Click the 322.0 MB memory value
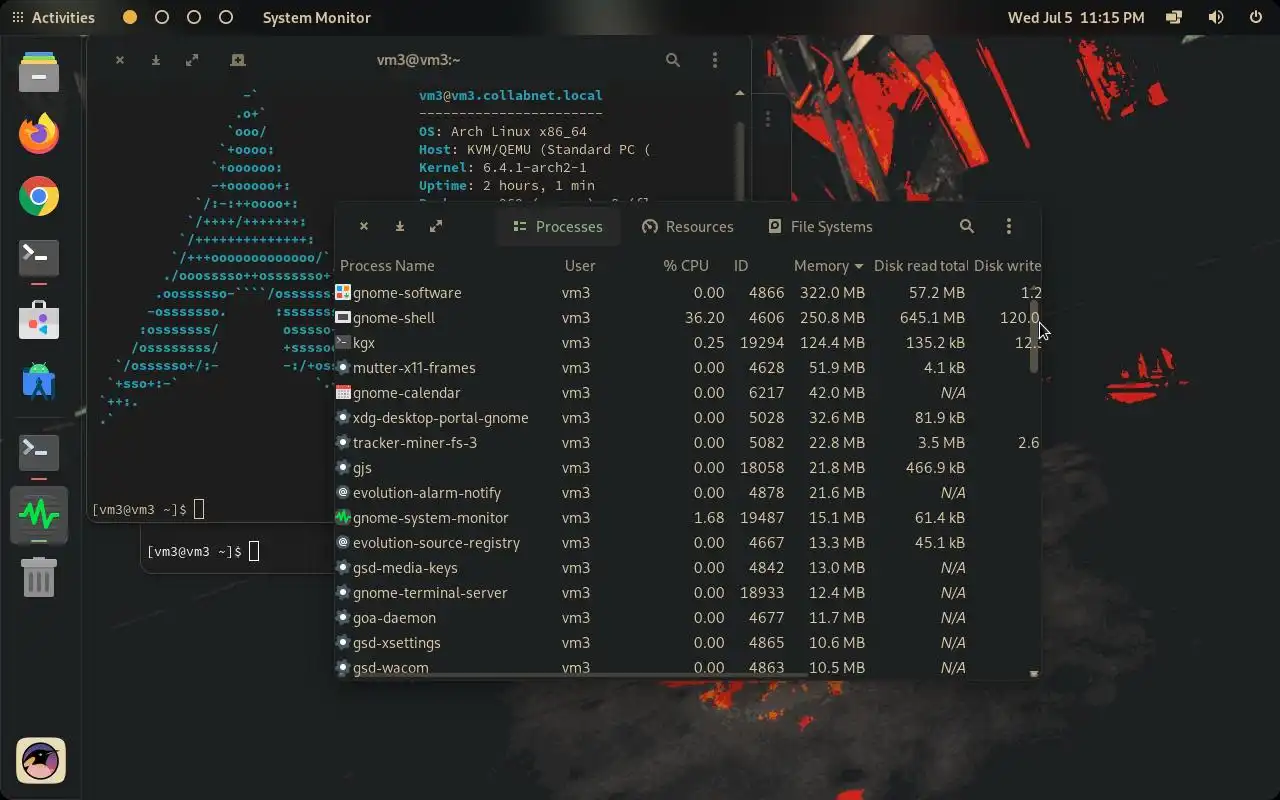 [832, 292]
